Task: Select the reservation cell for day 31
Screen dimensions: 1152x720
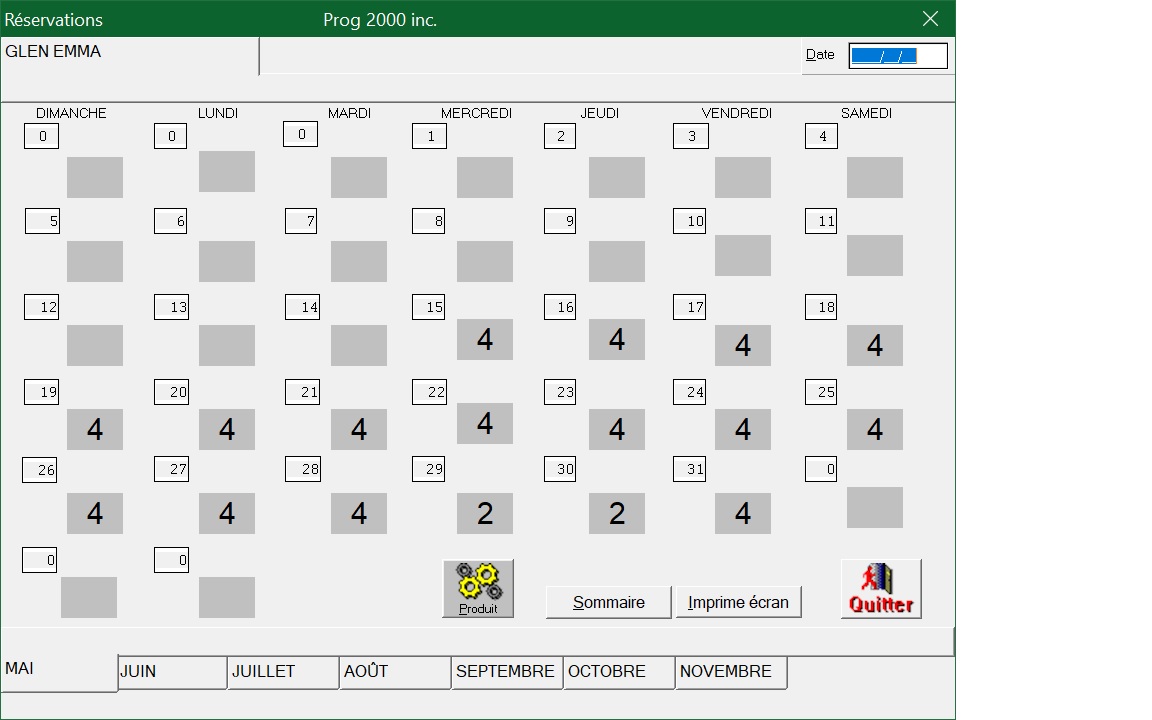Action: [x=743, y=513]
